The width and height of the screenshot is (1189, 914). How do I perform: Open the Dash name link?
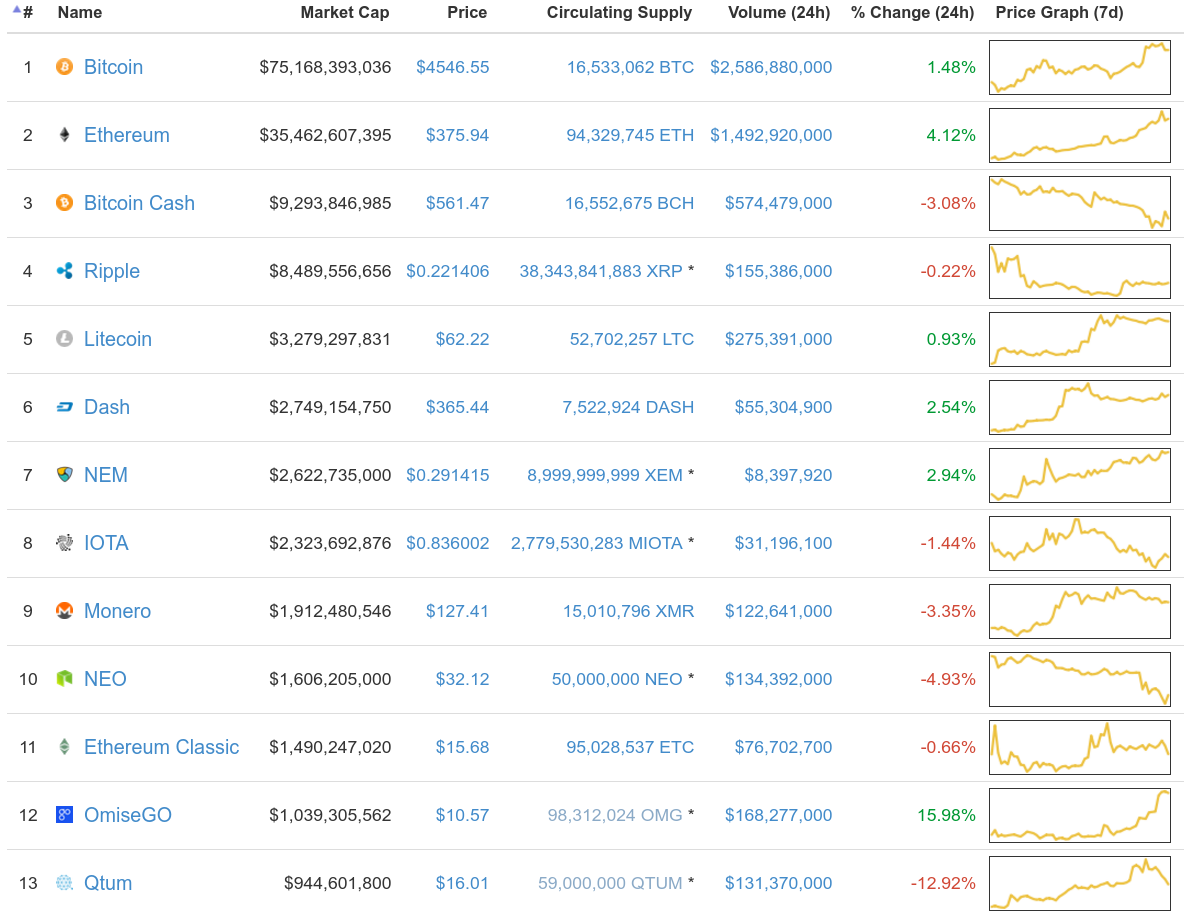[x=106, y=407]
